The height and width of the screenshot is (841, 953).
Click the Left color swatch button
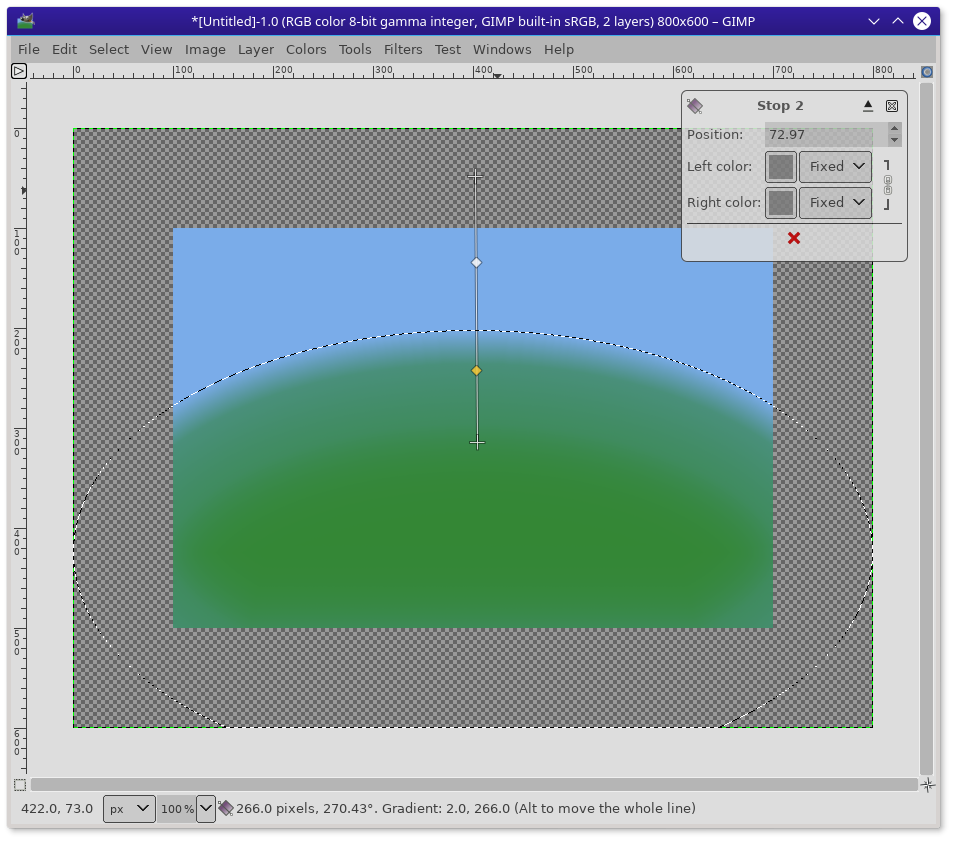tap(781, 167)
